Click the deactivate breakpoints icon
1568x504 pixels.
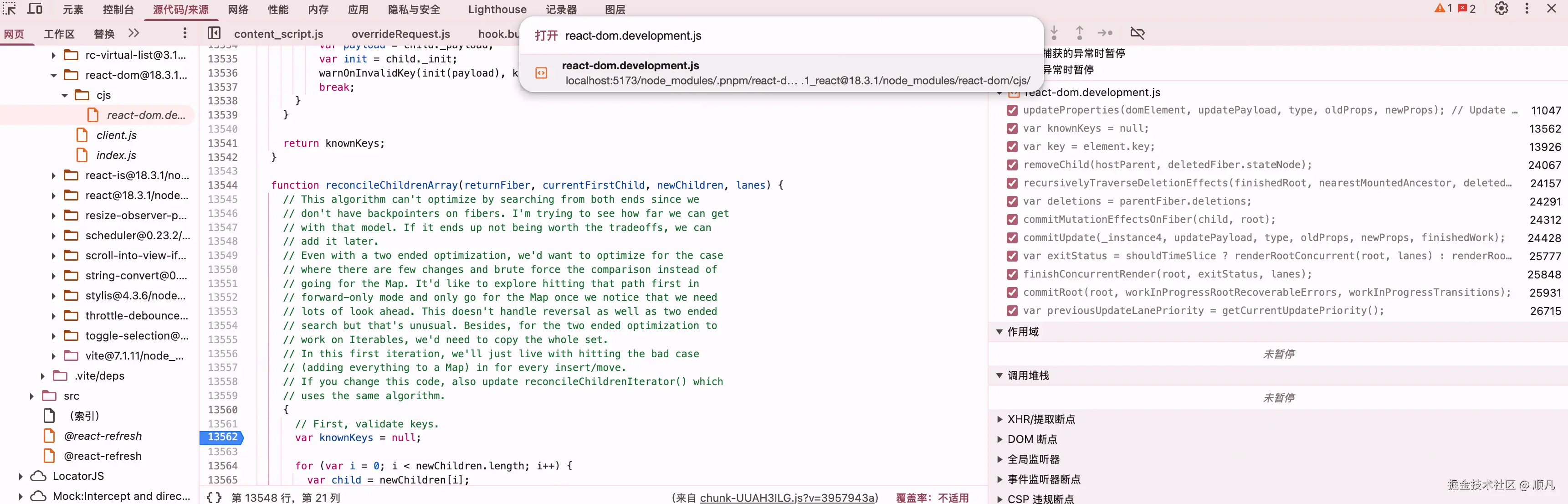(1137, 33)
